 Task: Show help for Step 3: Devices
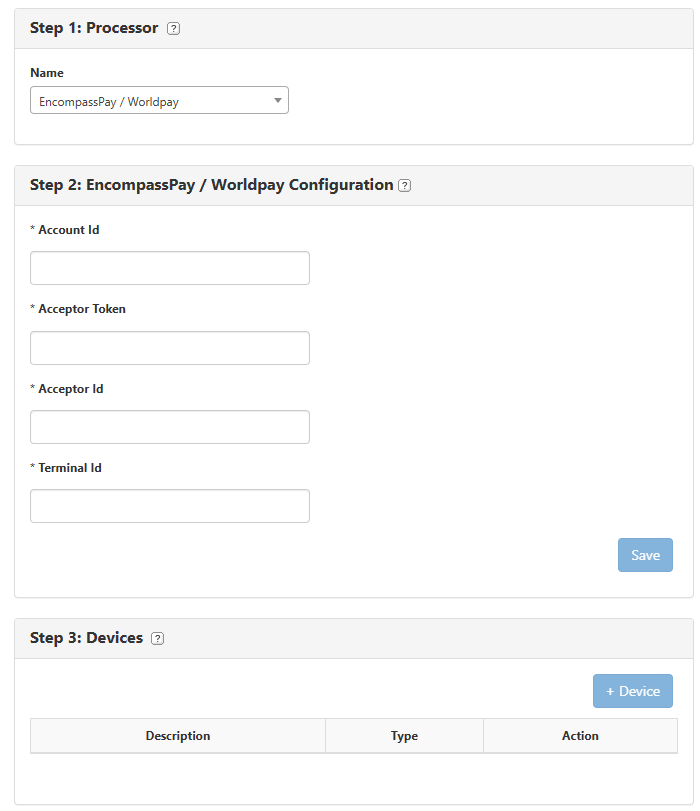click(x=157, y=639)
